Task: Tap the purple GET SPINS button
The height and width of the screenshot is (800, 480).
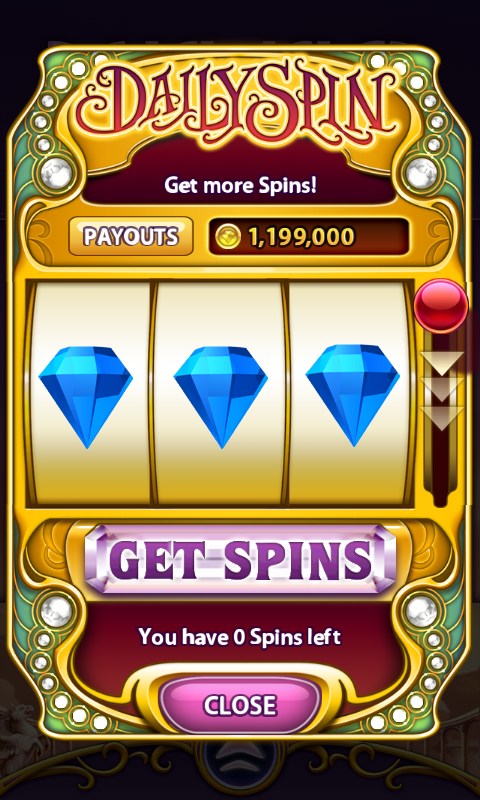Action: (x=240, y=559)
